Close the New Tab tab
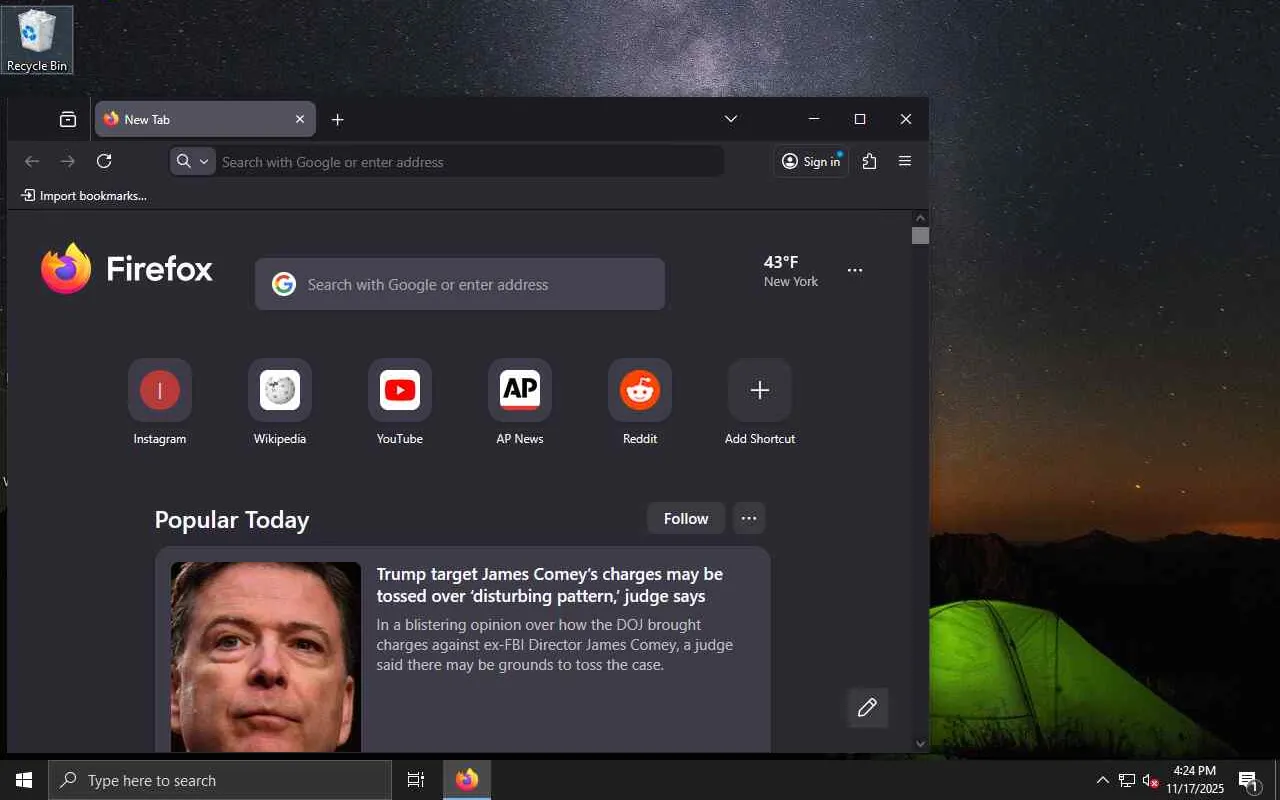This screenshot has height=800, width=1280. click(300, 119)
